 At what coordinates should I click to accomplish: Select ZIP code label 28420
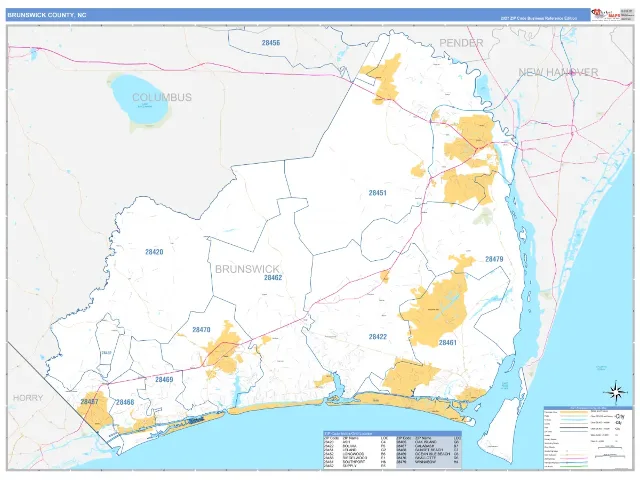[x=154, y=252]
